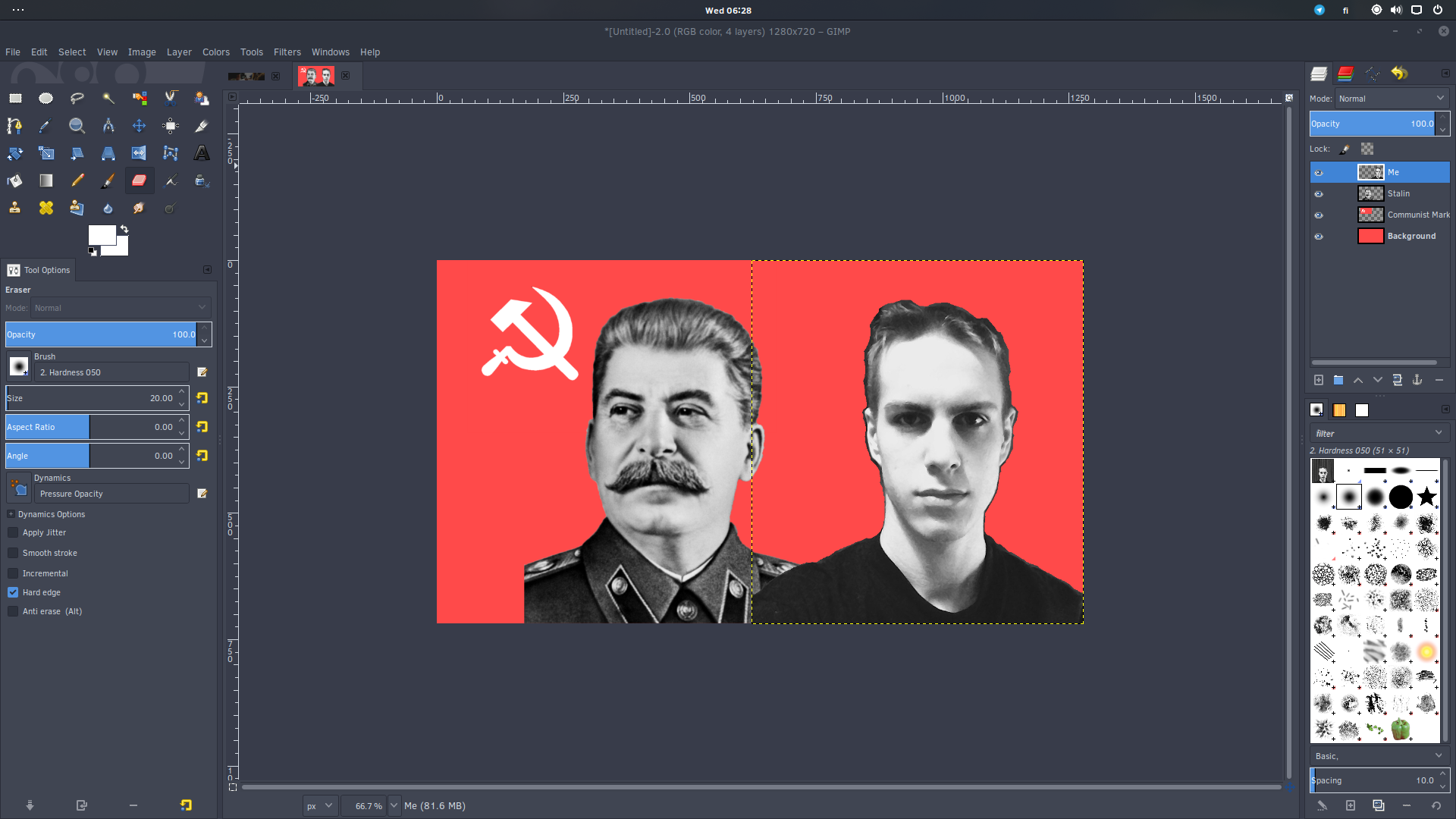Expand Dynamics Options section
Screen dimensions: 1456x819
(x=11, y=514)
